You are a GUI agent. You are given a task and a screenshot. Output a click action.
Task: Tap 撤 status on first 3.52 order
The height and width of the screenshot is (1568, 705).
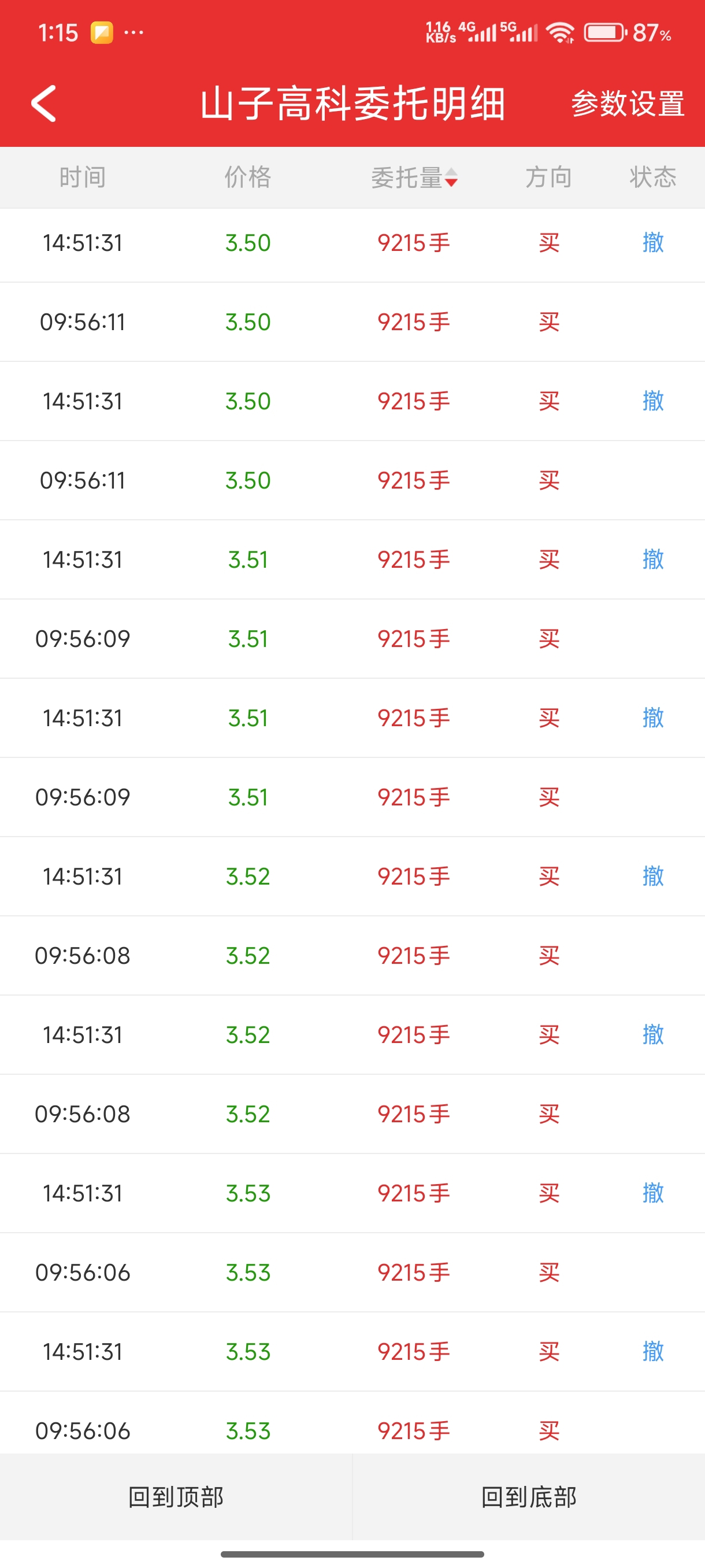click(x=652, y=876)
